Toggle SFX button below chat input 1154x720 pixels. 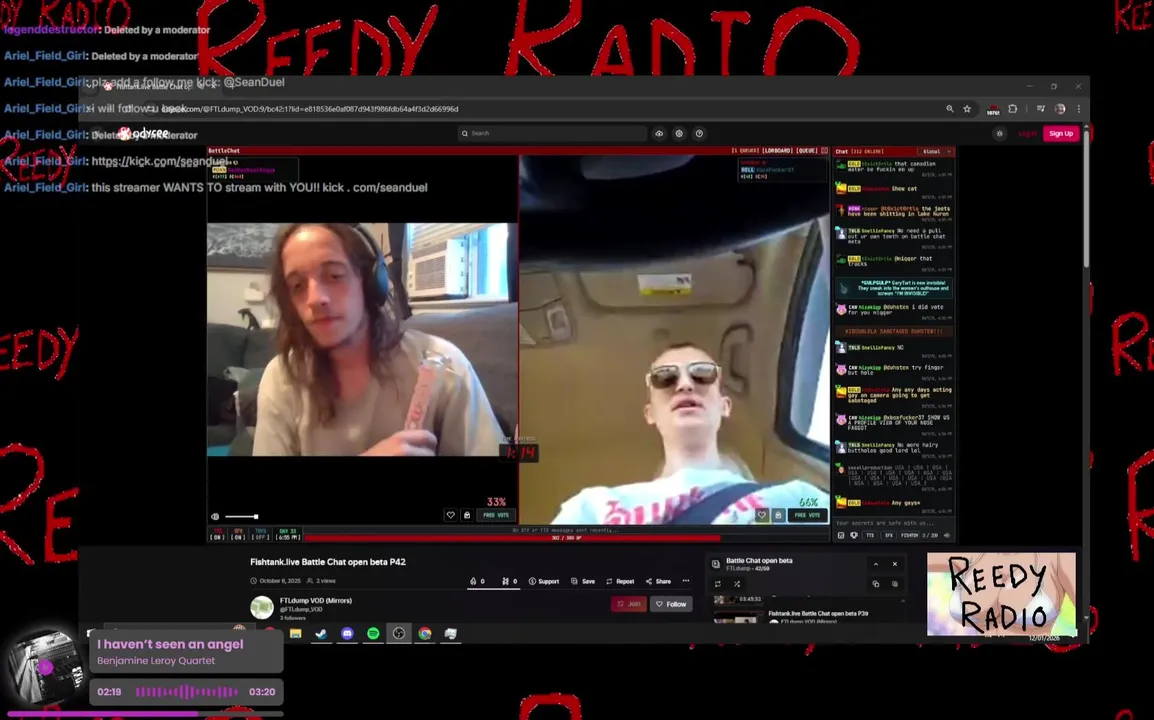[888, 535]
